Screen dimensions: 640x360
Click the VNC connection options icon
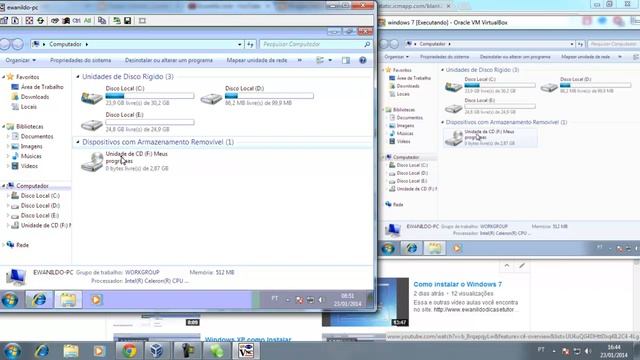tap(4, 20)
